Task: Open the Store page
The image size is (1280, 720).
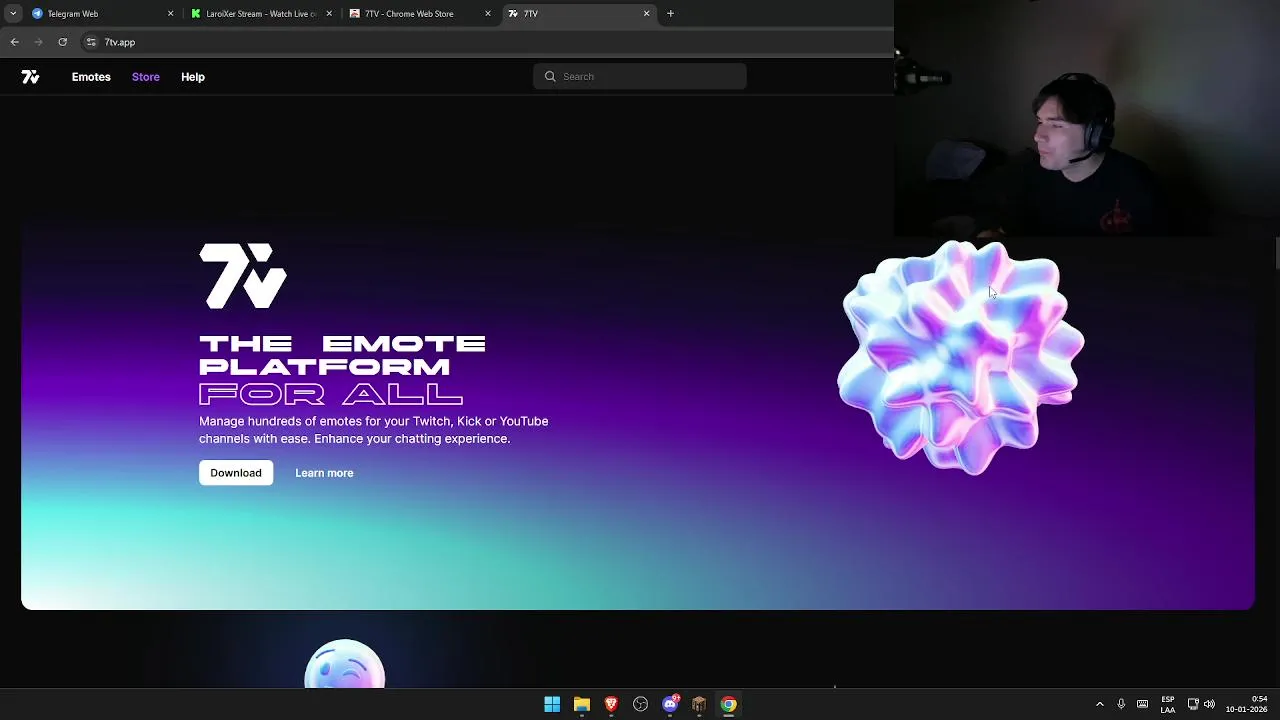Action: point(146,77)
